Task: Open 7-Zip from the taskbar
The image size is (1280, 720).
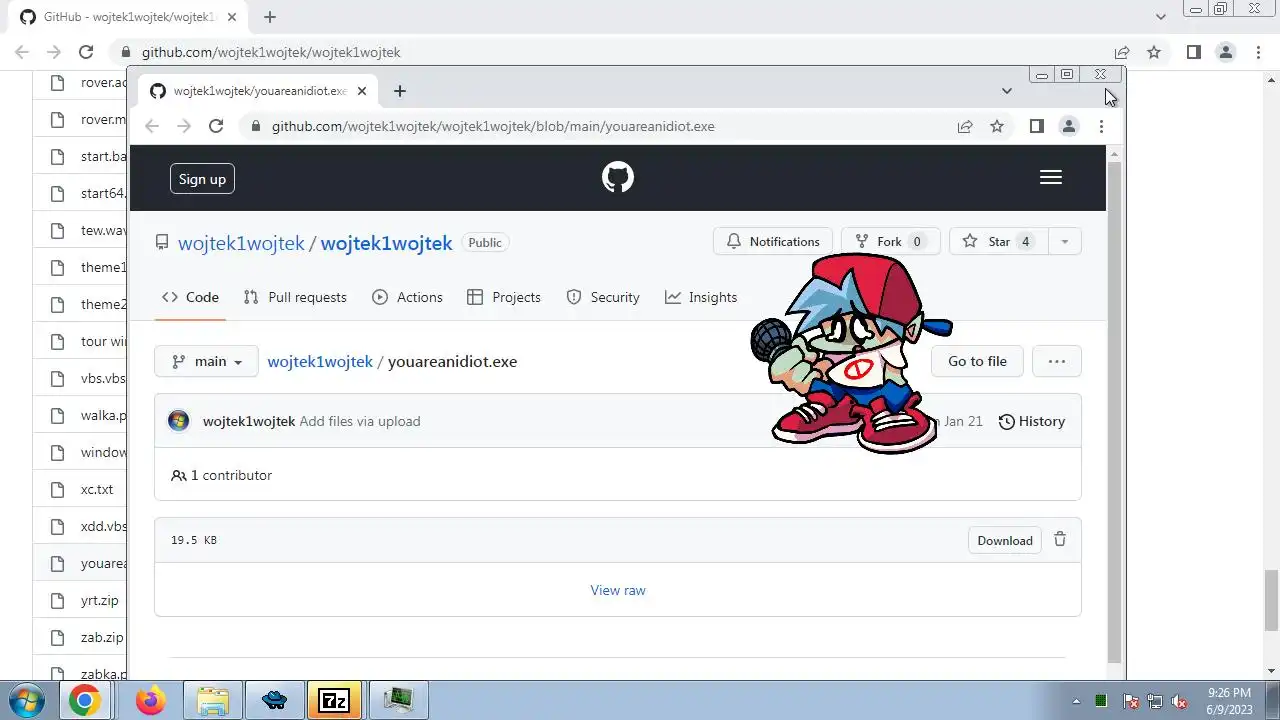Action: click(x=334, y=701)
